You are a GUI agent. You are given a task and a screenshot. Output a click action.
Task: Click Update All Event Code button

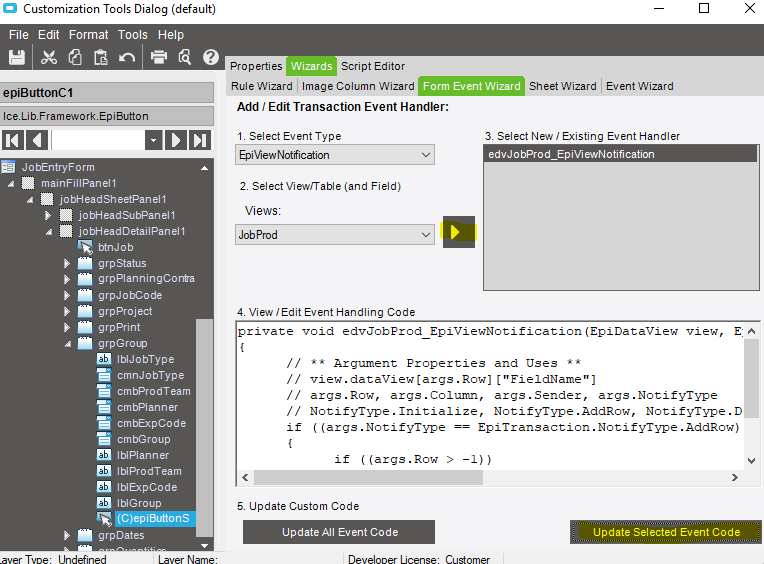click(x=339, y=532)
